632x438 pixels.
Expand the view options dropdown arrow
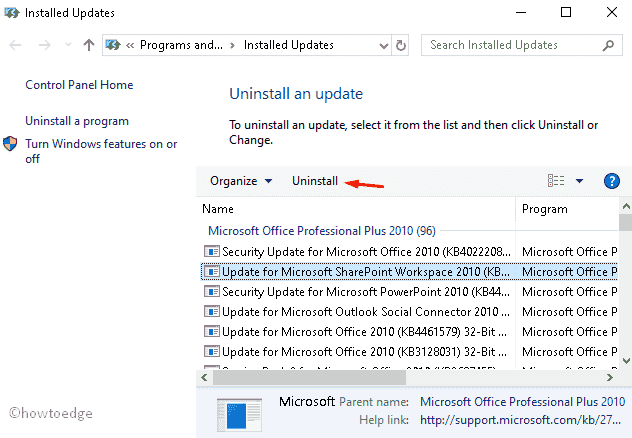[580, 181]
